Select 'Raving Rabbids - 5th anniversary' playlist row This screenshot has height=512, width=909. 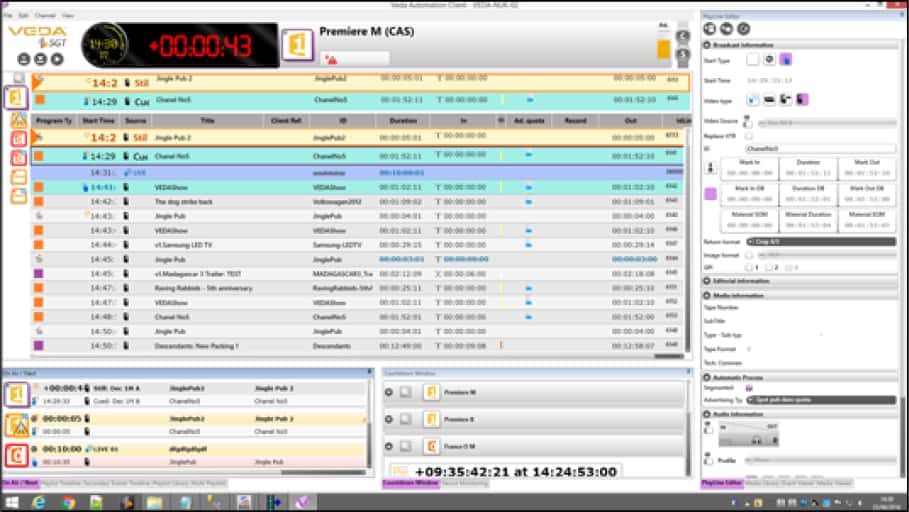[x=358, y=288]
